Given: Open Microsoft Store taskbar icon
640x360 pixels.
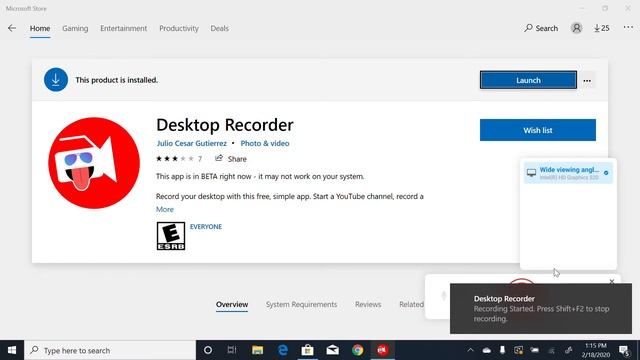Looking at the screenshot, I should [x=307, y=350].
